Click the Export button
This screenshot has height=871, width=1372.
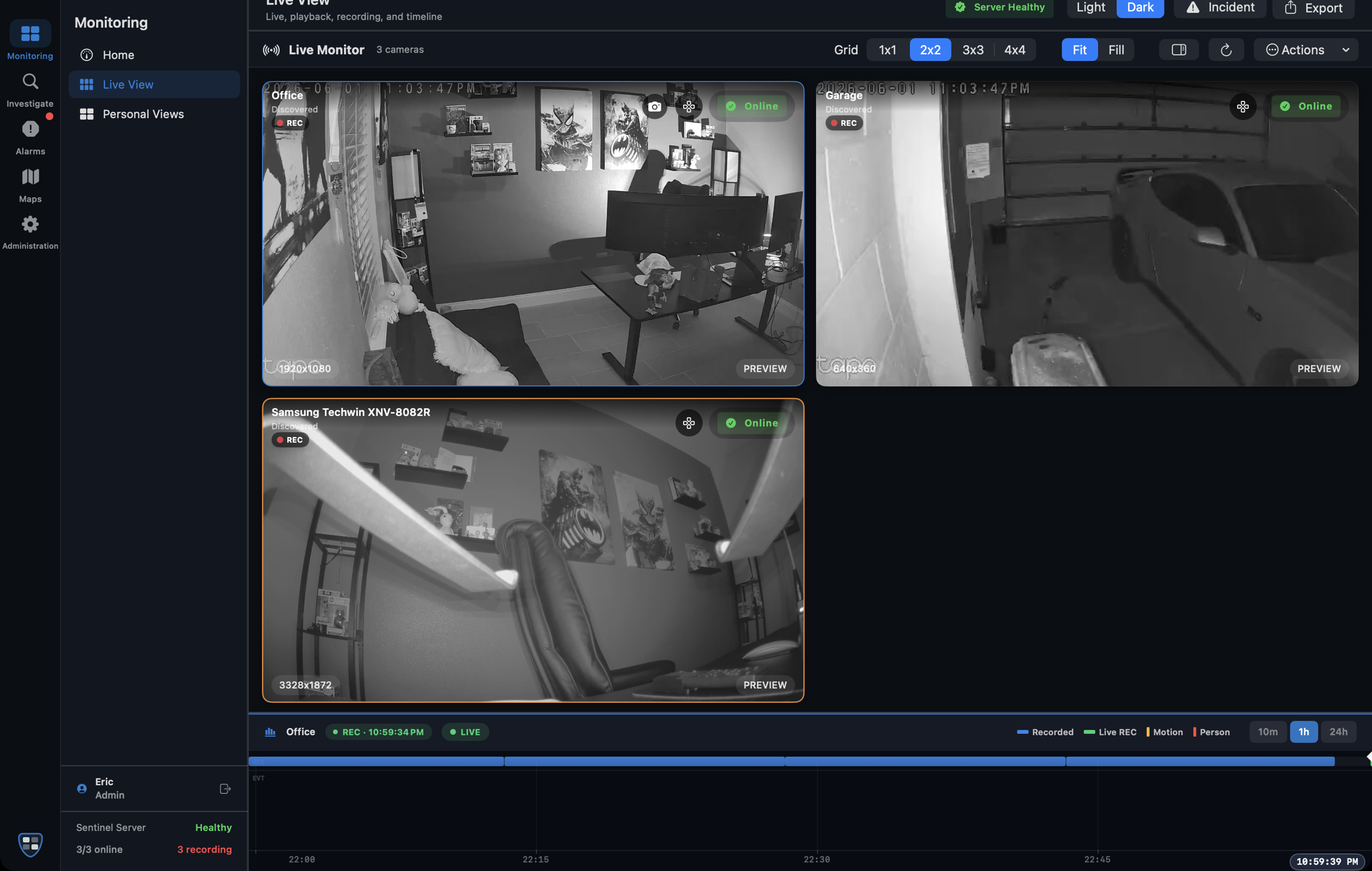[1313, 7]
